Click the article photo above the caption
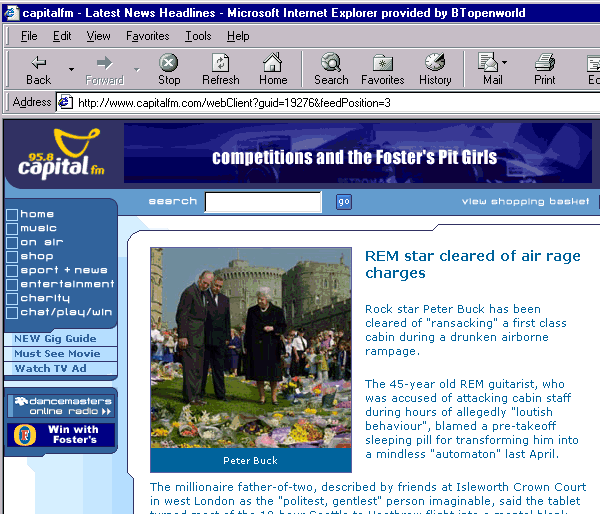Viewport: 600px width, 514px height. coord(251,348)
